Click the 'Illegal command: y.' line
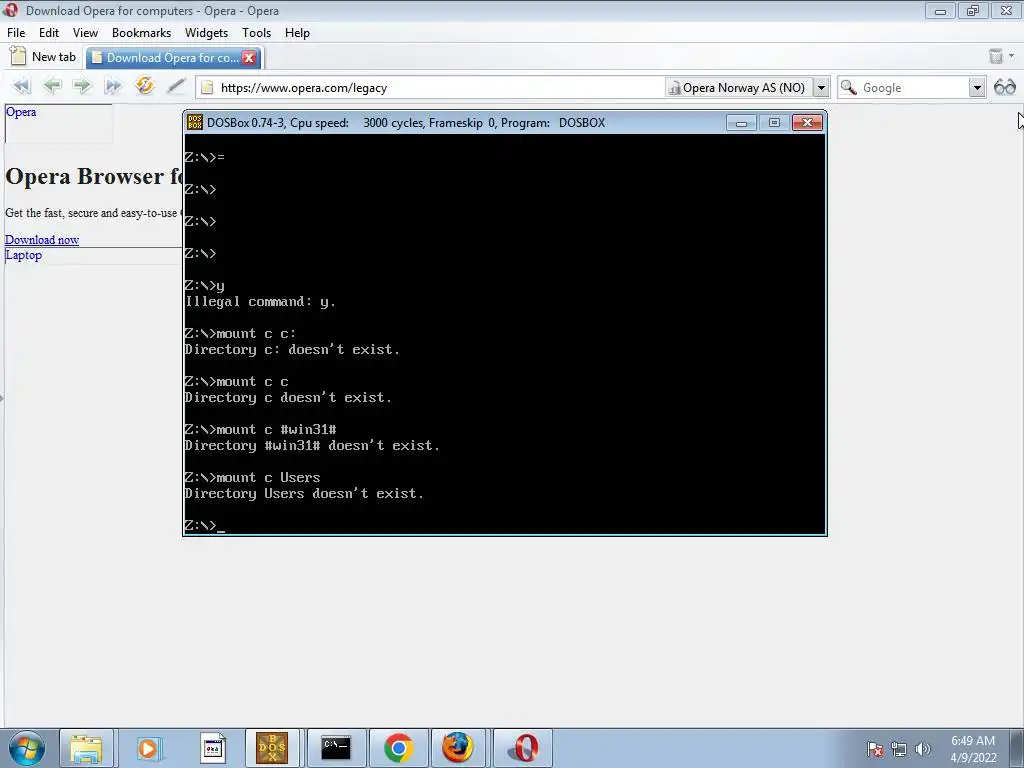The height and width of the screenshot is (768, 1024). pyautogui.click(x=261, y=302)
